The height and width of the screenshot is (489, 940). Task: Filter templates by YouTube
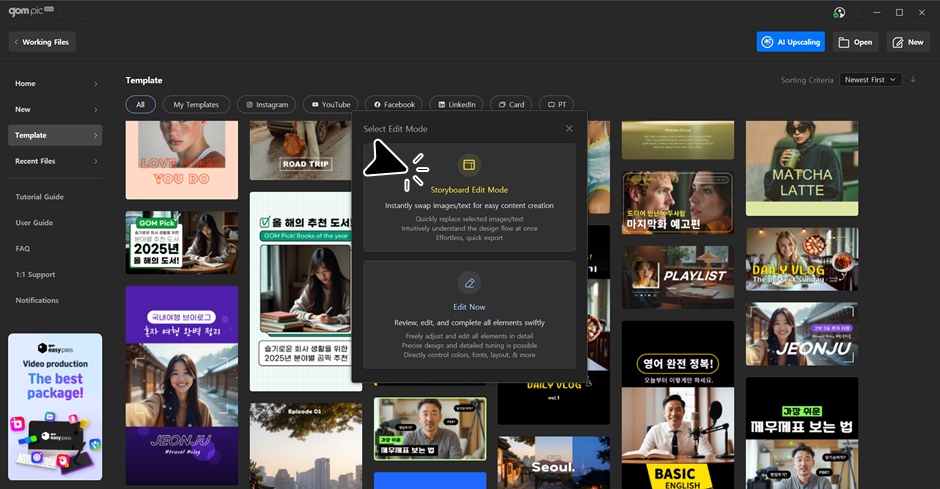click(329, 104)
